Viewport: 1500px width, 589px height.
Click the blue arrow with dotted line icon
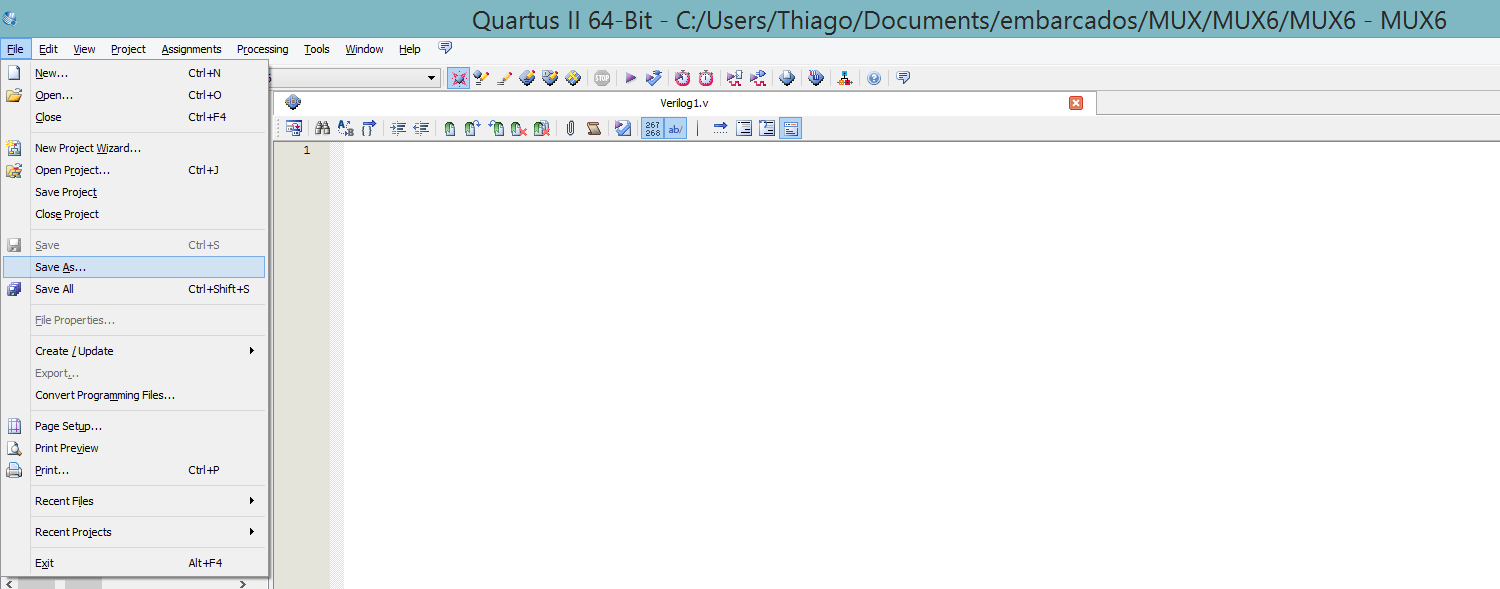click(x=720, y=128)
